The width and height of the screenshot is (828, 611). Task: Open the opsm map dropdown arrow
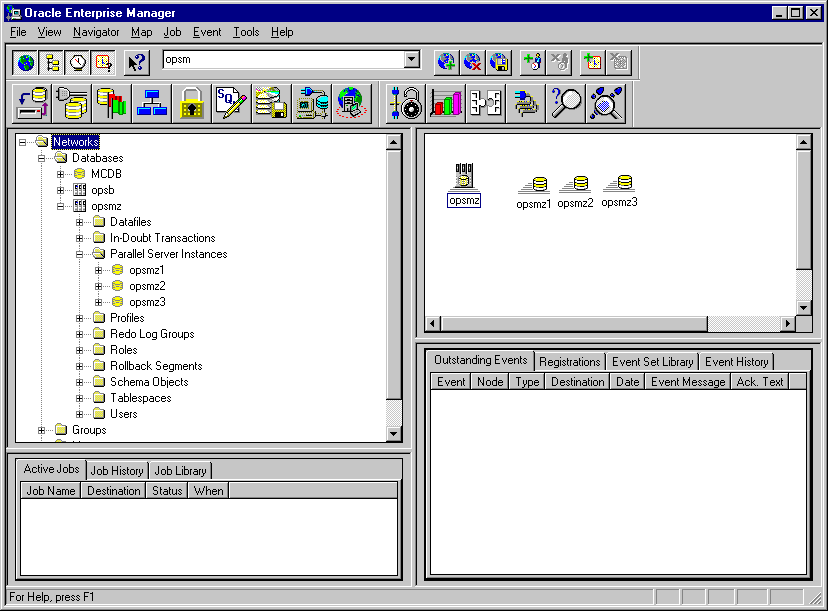coord(412,59)
